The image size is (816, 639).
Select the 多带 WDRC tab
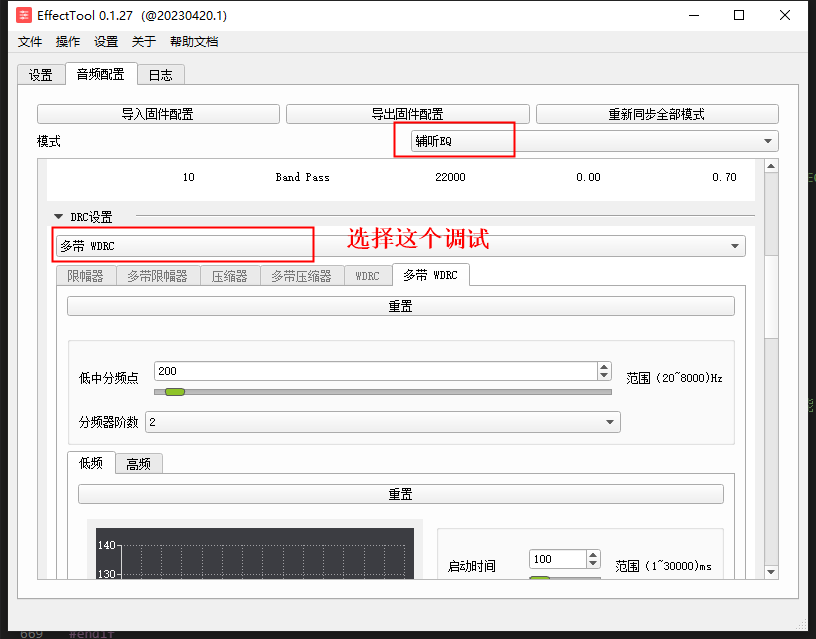[431, 275]
